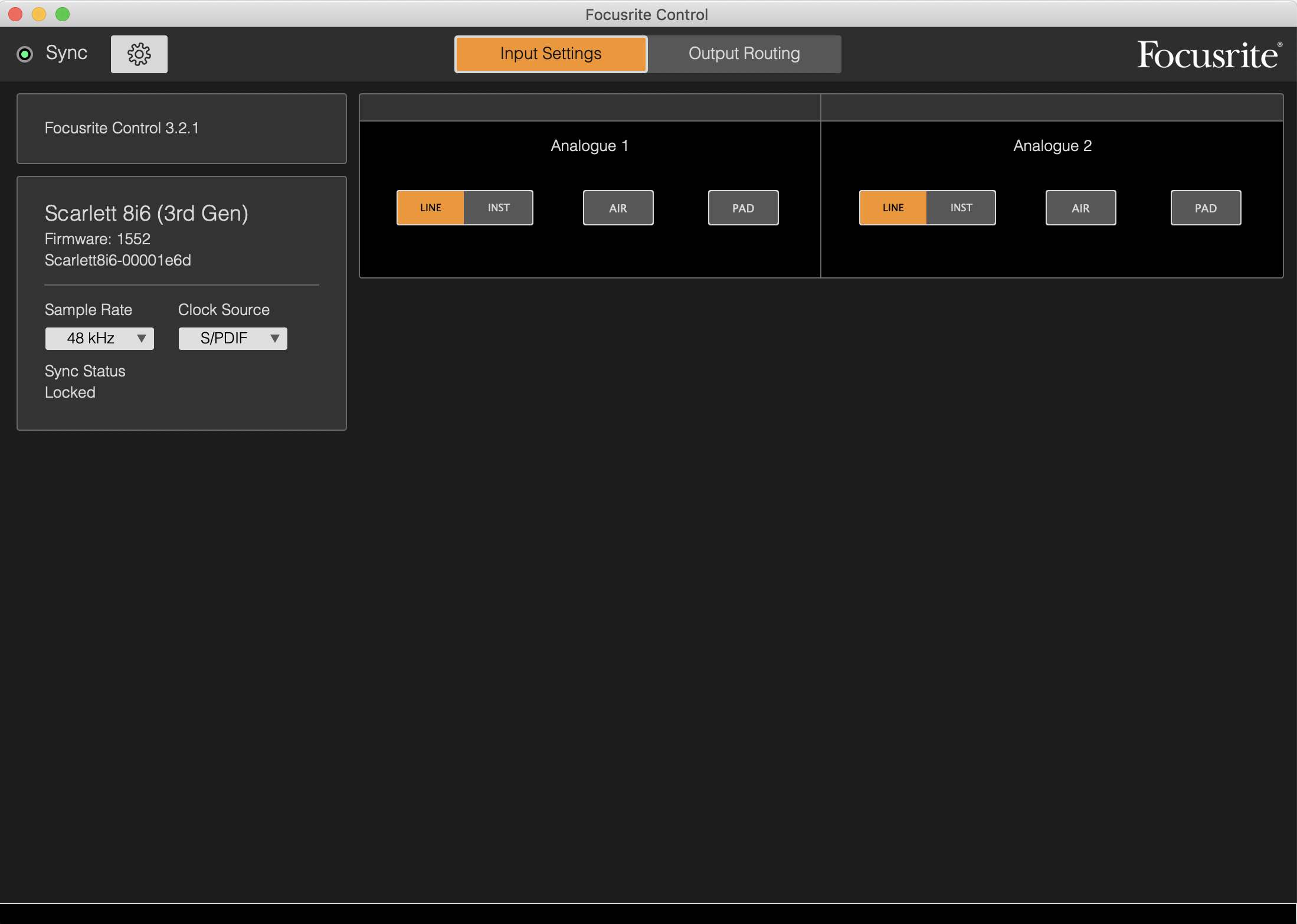
Task: Click the serial Scarlett8i6-00001e6d text
Action: [118, 260]
